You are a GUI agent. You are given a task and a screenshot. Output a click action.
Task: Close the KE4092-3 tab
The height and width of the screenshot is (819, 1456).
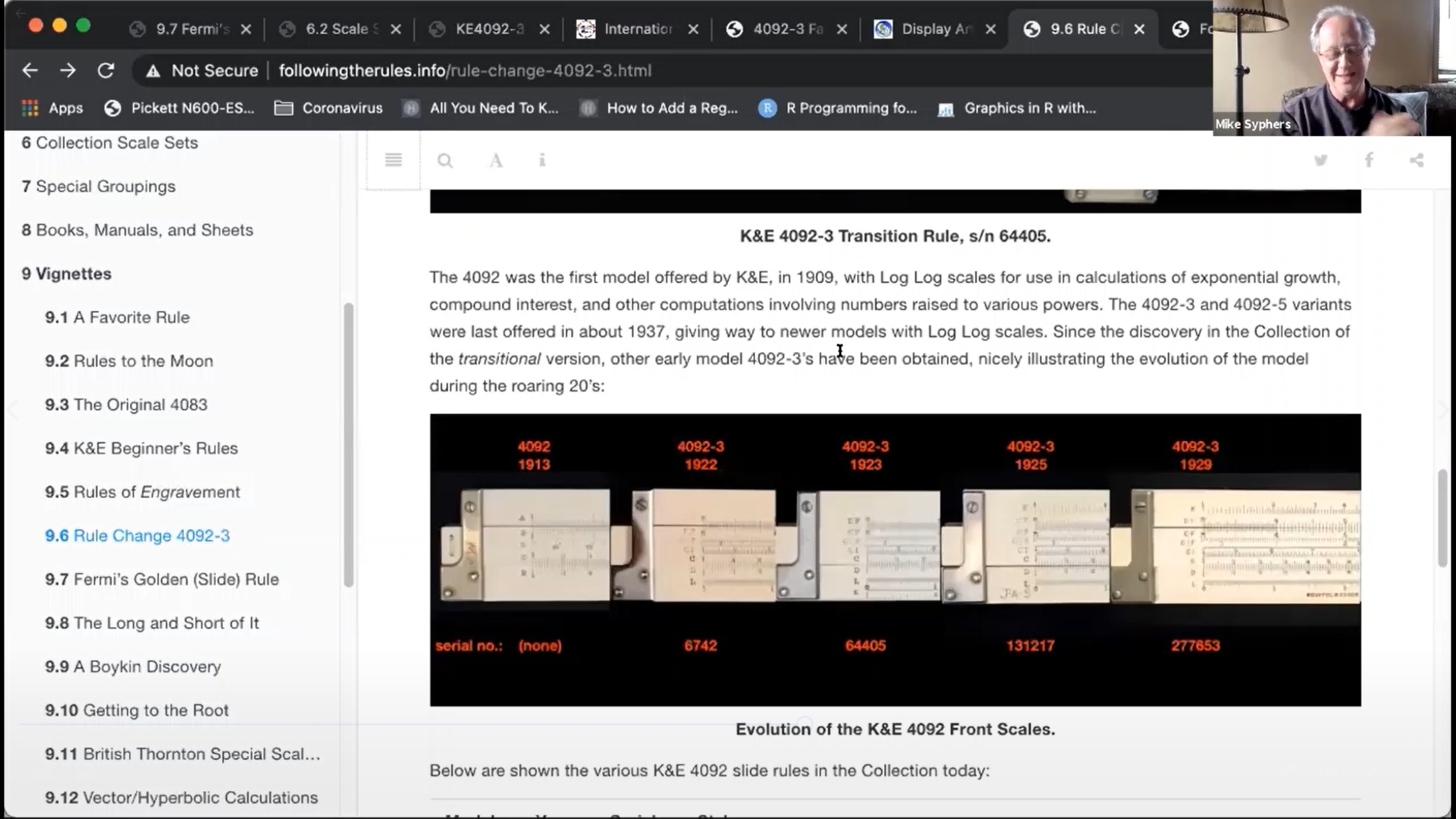click(x=544, y=29)
